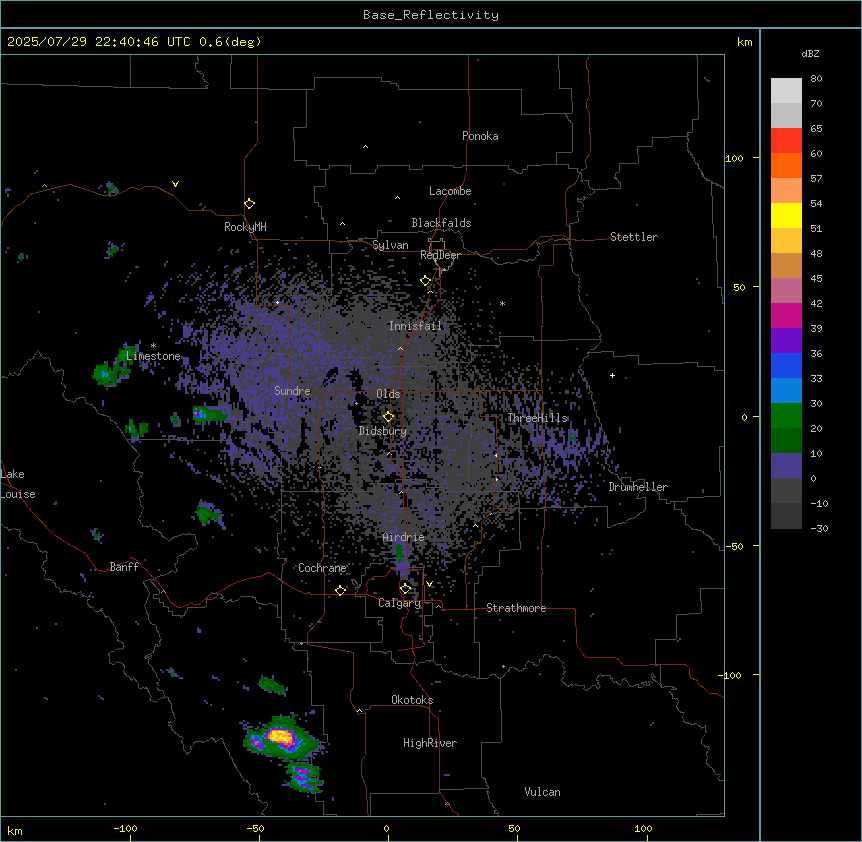Screen dimensions: 862x842
Task: Click the Vulcan town label
Action: [543, 792]
